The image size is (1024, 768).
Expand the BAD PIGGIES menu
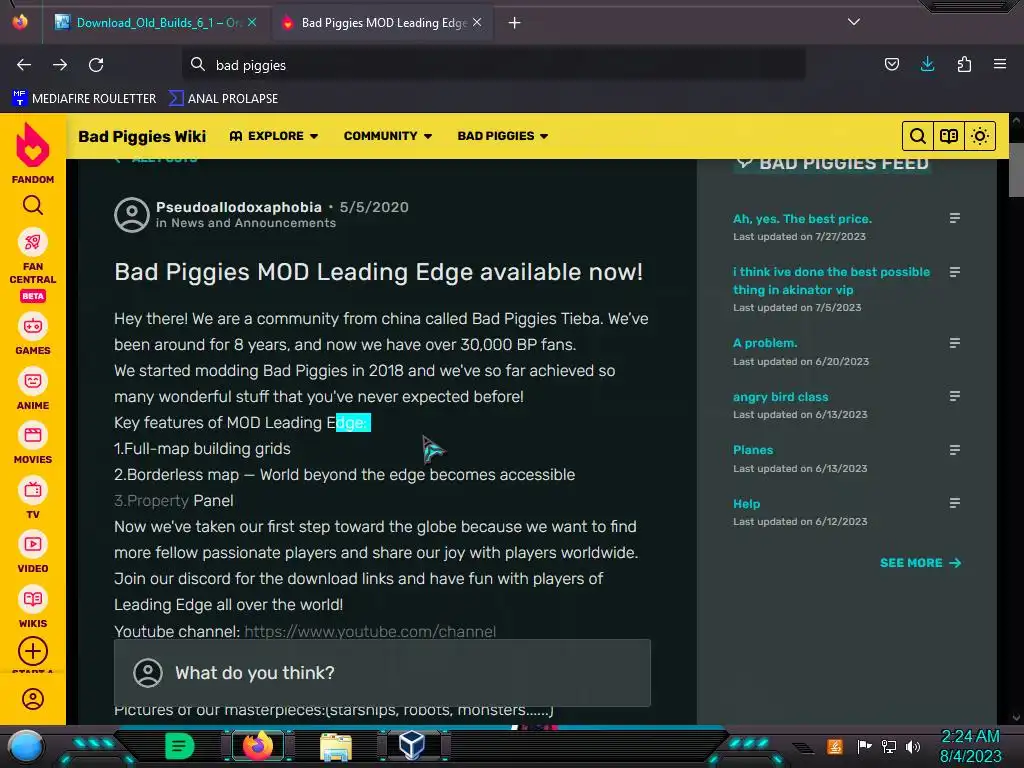[503, 136]
